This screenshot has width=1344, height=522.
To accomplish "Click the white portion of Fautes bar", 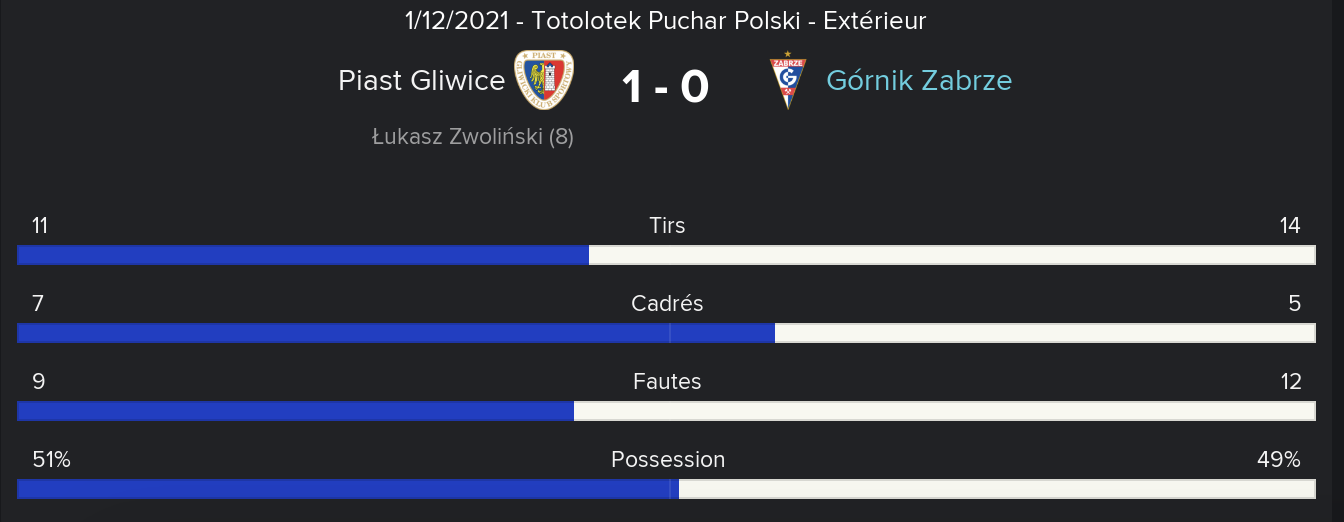I will (x=944, y=411).
